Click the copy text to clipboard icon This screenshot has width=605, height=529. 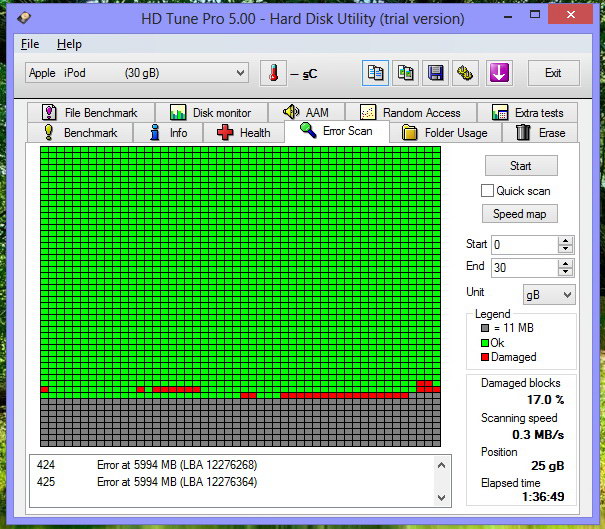click(x=376, y=73)
